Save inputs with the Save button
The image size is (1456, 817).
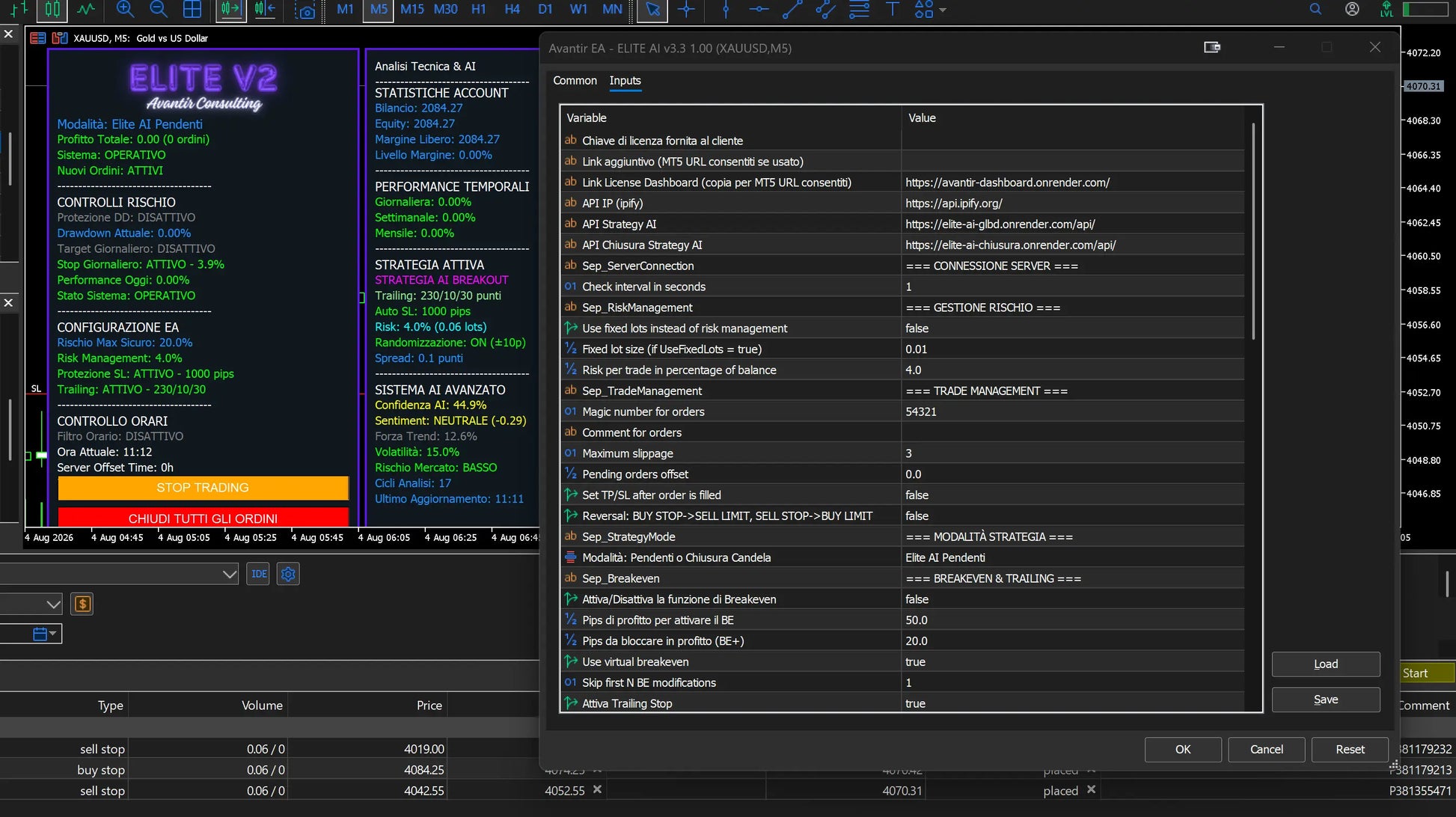pos(1325,700)
